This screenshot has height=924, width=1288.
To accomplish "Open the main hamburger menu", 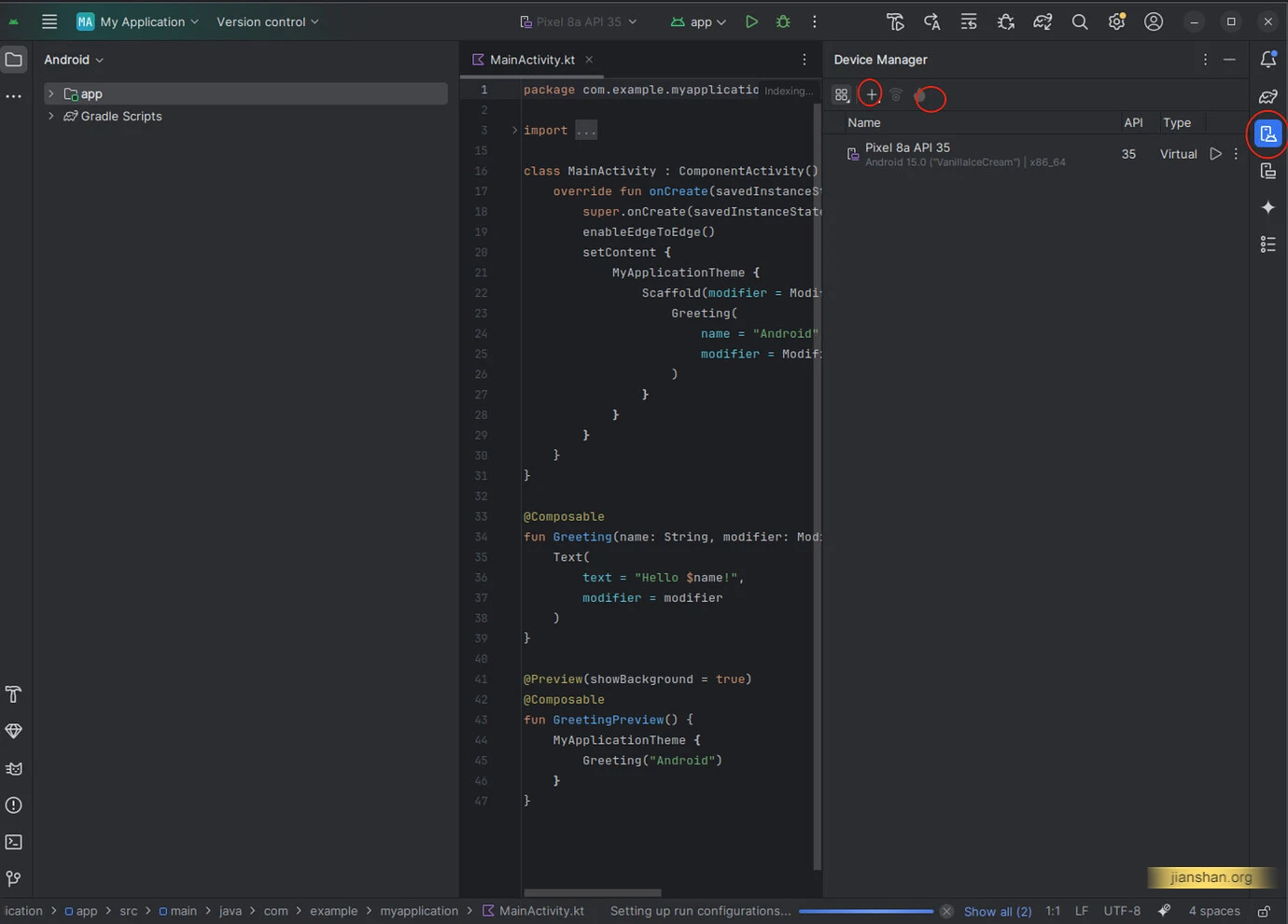I will coord(49,21).
